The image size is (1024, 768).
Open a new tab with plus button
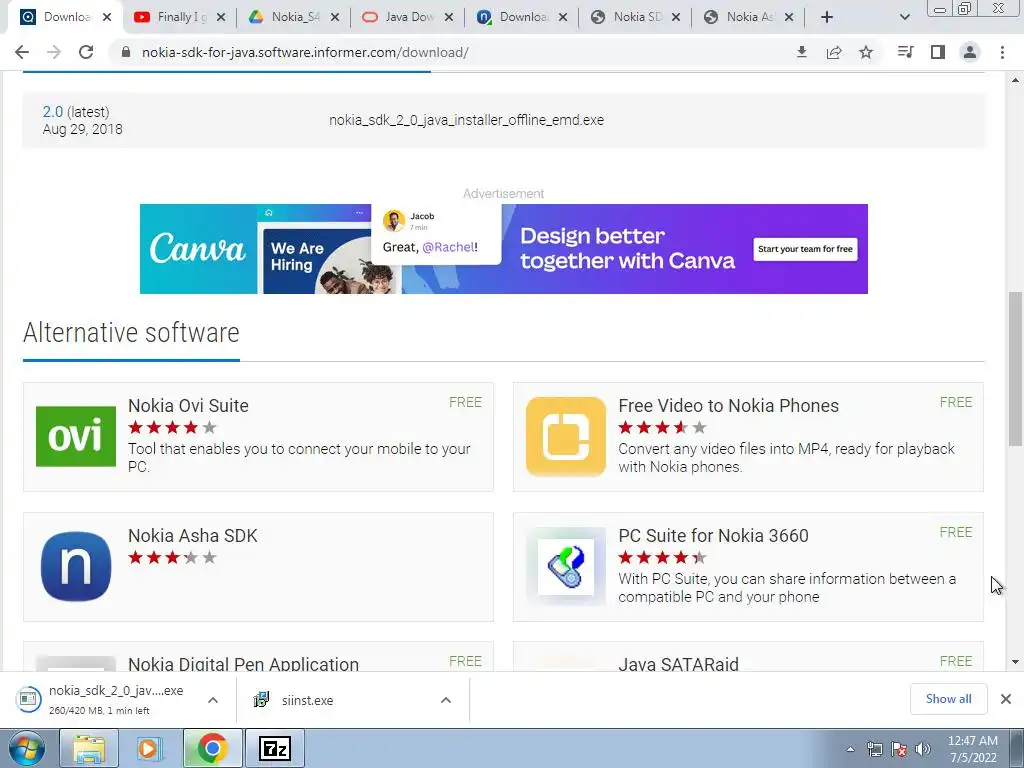pyautogui.click(x=827, y=17)
